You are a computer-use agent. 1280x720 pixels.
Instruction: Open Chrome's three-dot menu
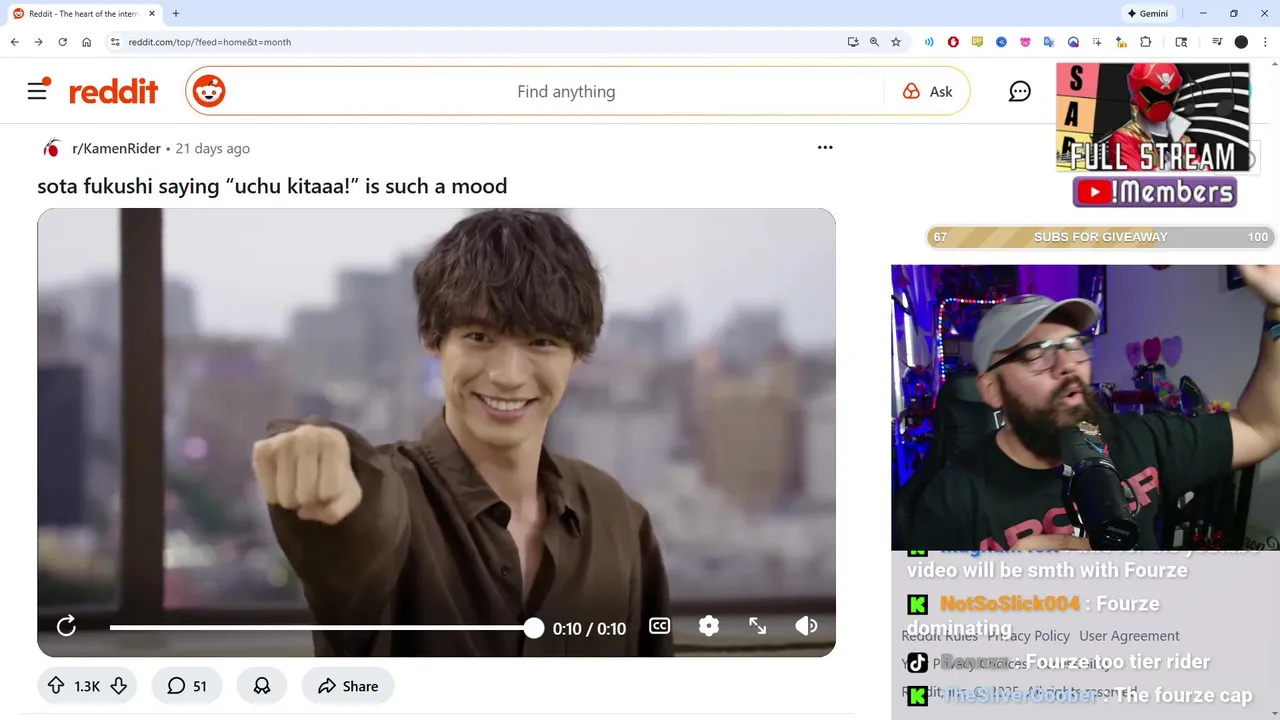(1265, 42)
